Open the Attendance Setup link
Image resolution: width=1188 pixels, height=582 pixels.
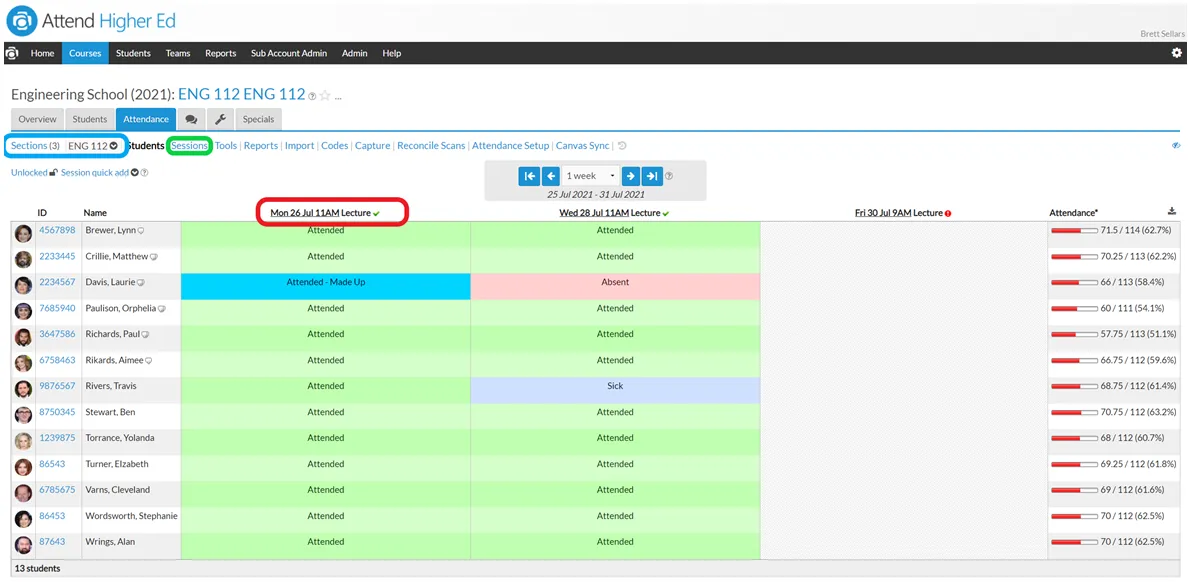coord(511,146)
